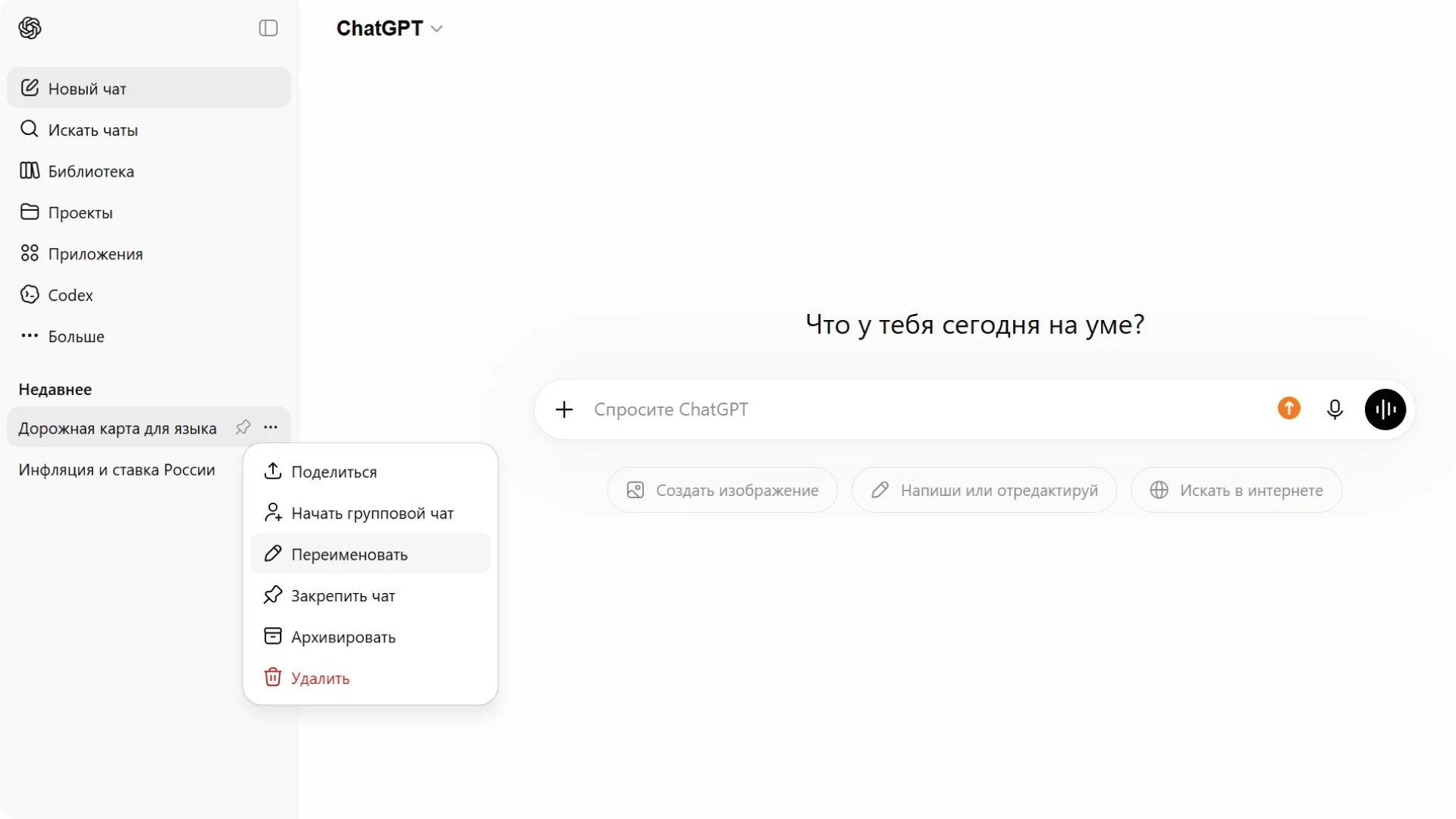This screenshot has height=819, width=1456.
Task: Open Искать чаты search
Action: (x=149, y=130)
